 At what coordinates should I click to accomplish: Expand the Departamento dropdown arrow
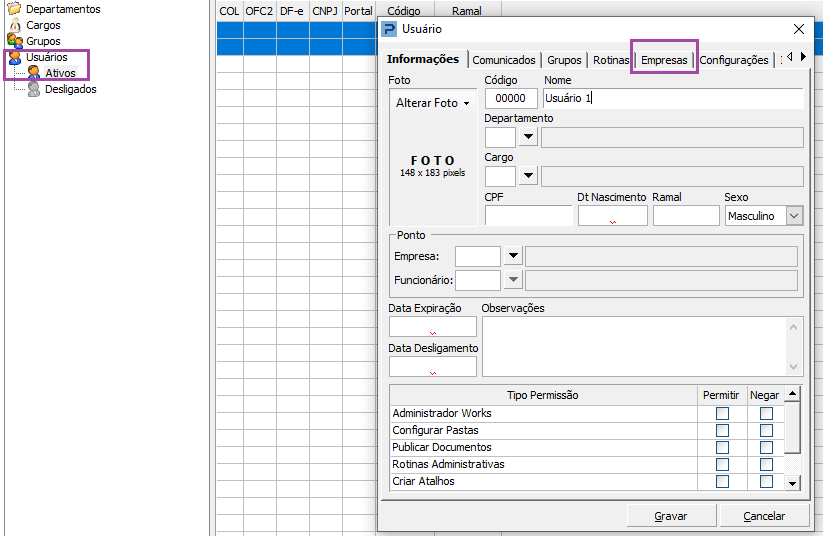coord(528,137)
